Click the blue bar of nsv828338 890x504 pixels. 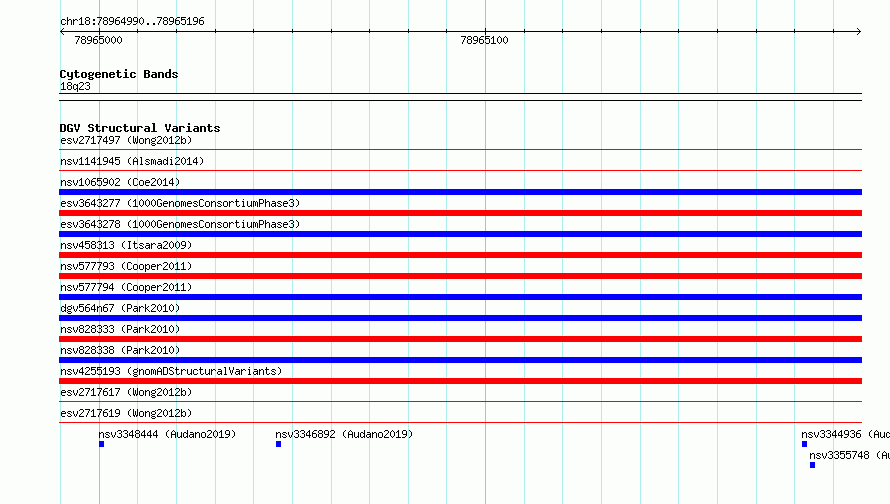460,360
